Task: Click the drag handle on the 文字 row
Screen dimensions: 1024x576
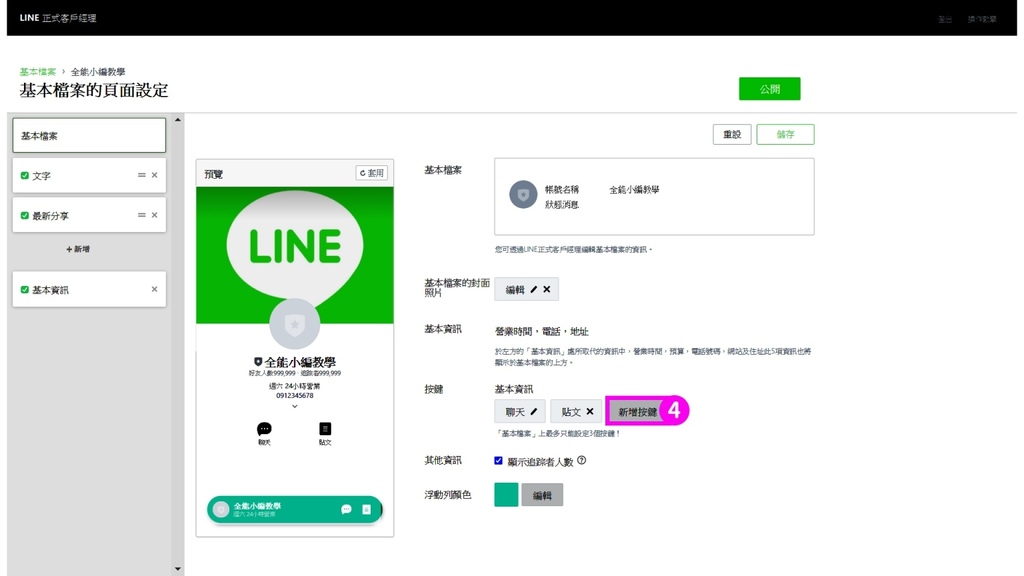Action: (x=141, y=175)
